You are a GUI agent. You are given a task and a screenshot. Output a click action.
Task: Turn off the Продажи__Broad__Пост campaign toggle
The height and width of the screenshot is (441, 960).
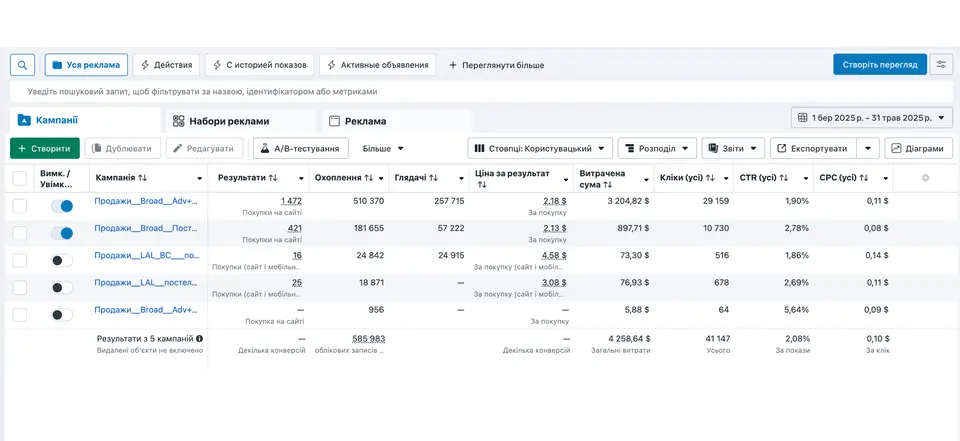(x=62, y=233)
